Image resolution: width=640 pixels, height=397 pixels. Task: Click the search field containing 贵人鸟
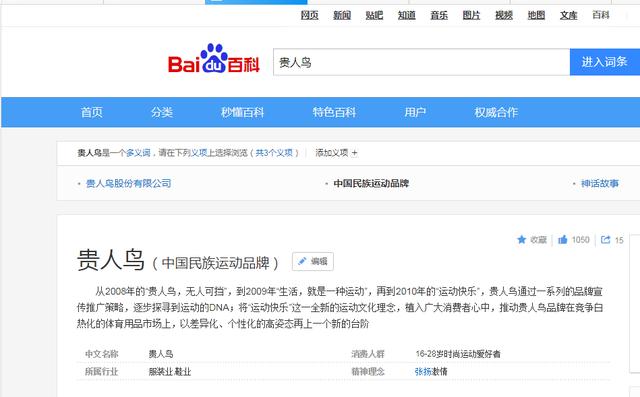pyautogui.click(x=421, y=62)
